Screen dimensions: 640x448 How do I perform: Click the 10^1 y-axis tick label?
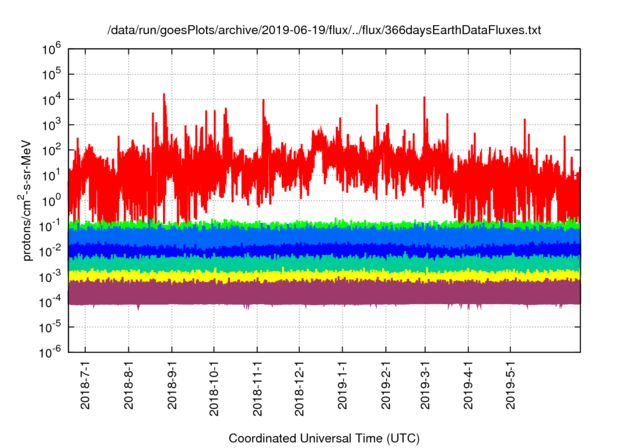pos(51,176)
